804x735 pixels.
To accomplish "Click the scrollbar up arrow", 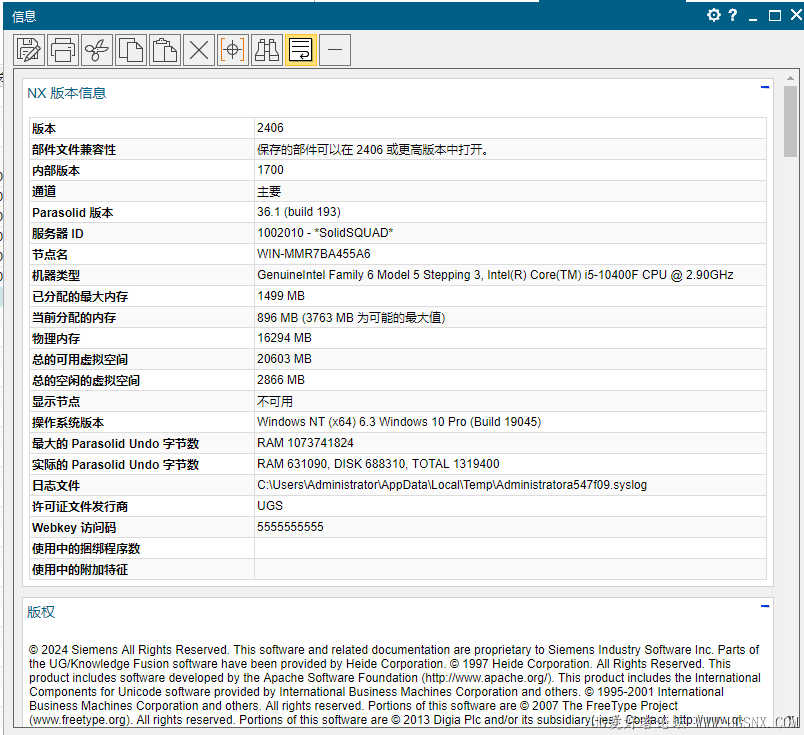I will (x=790, y=78).
